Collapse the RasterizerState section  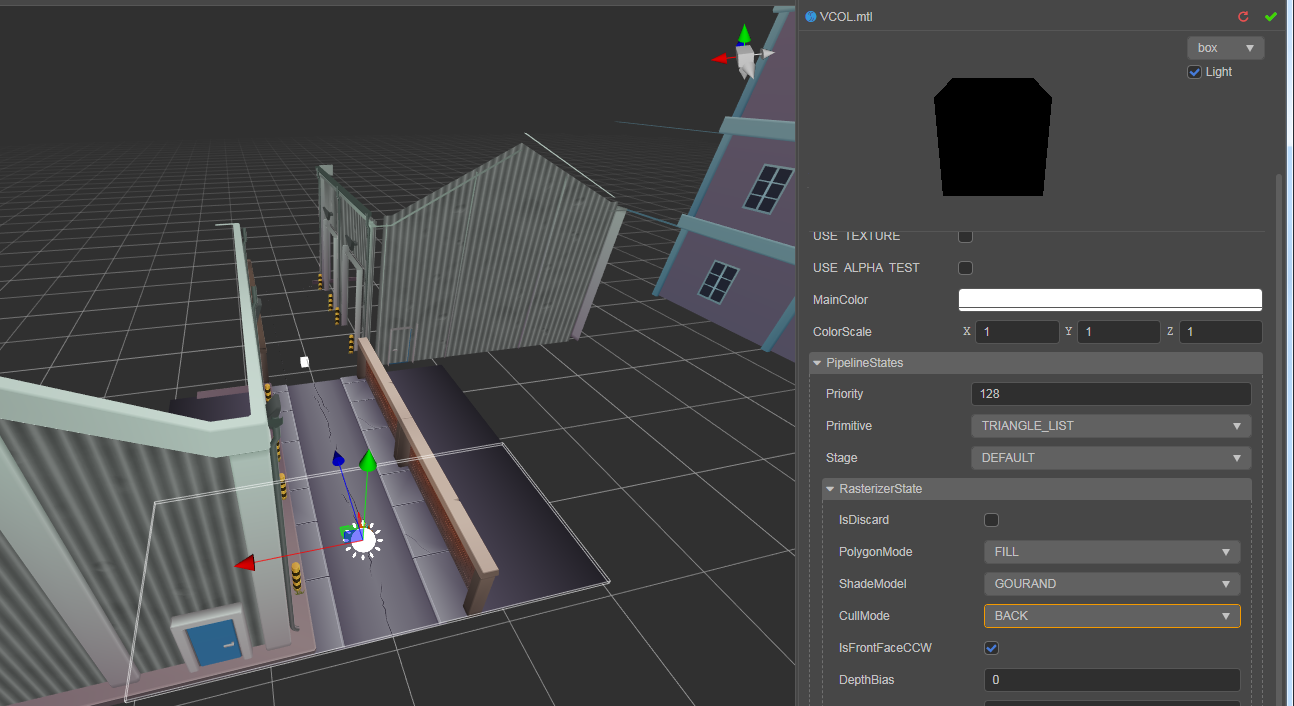830,489
